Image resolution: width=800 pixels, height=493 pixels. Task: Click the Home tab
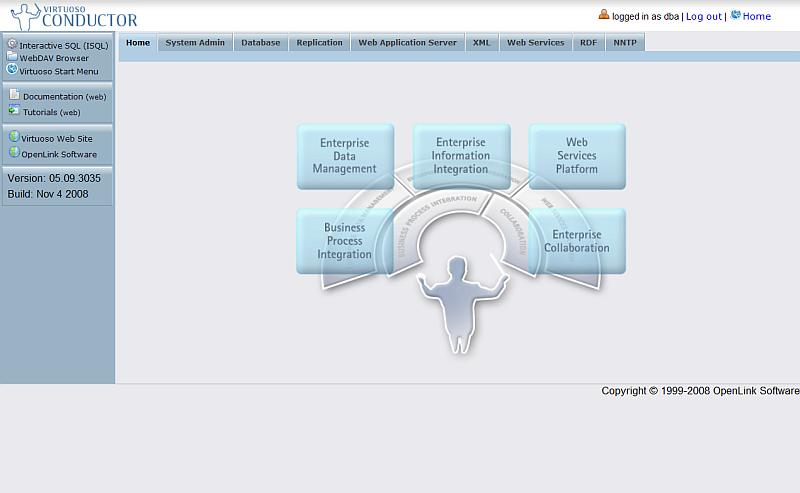tap(138, 42)
